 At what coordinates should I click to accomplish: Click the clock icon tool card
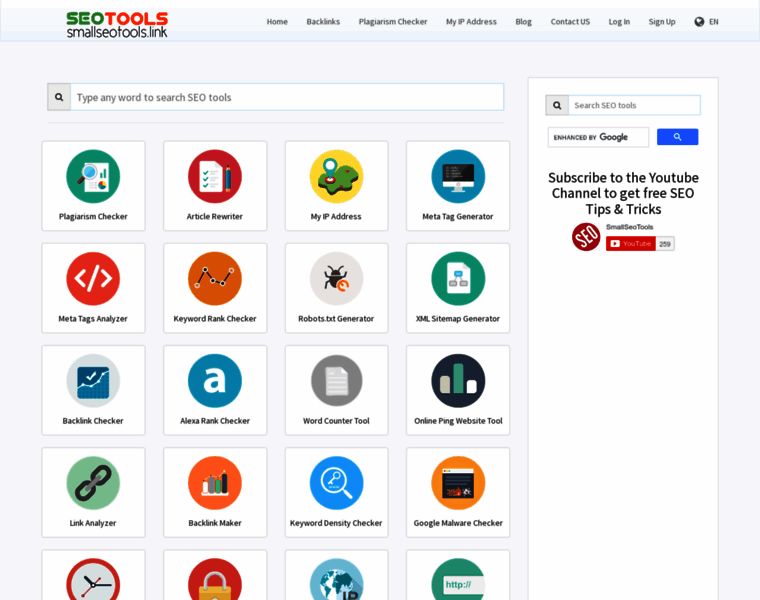[x=93, y=575]
